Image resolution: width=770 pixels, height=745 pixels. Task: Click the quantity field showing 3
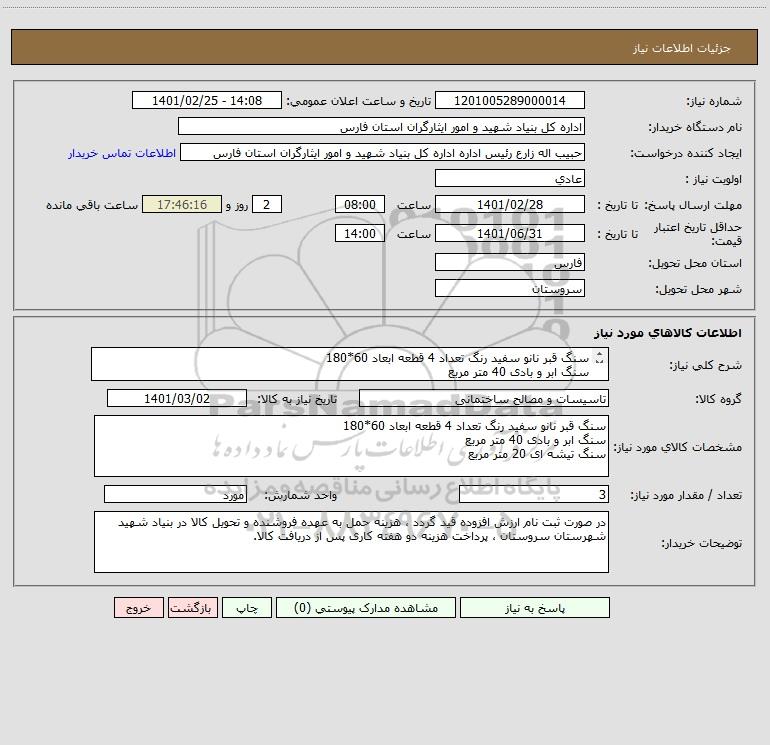coord(534,494)
